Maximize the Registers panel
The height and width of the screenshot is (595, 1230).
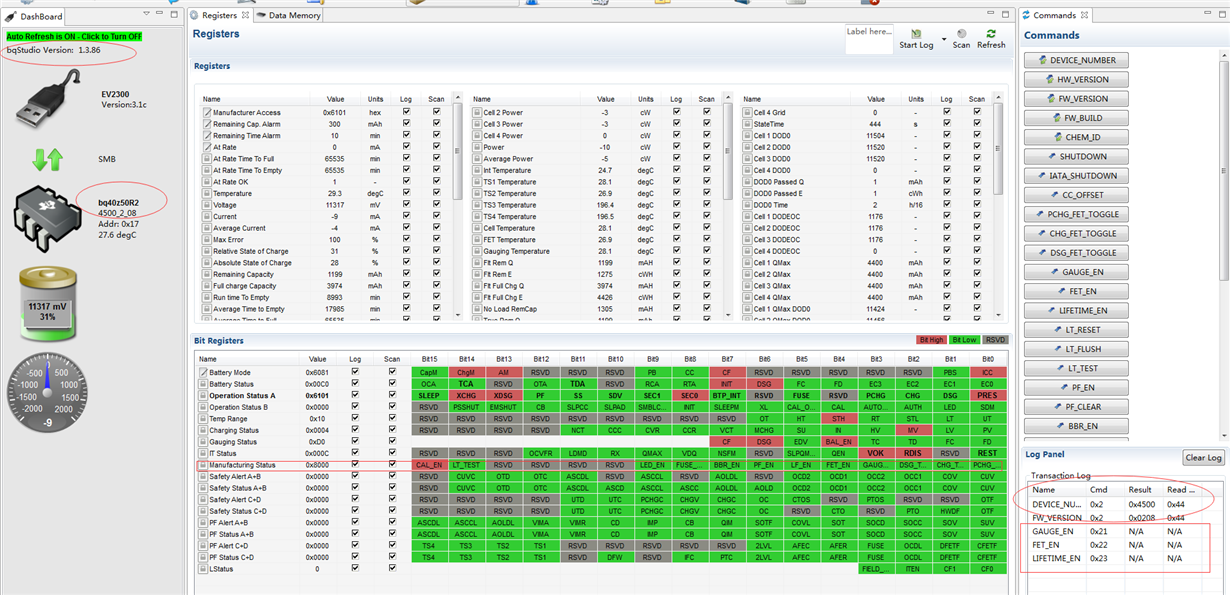tap(1007, 15)
